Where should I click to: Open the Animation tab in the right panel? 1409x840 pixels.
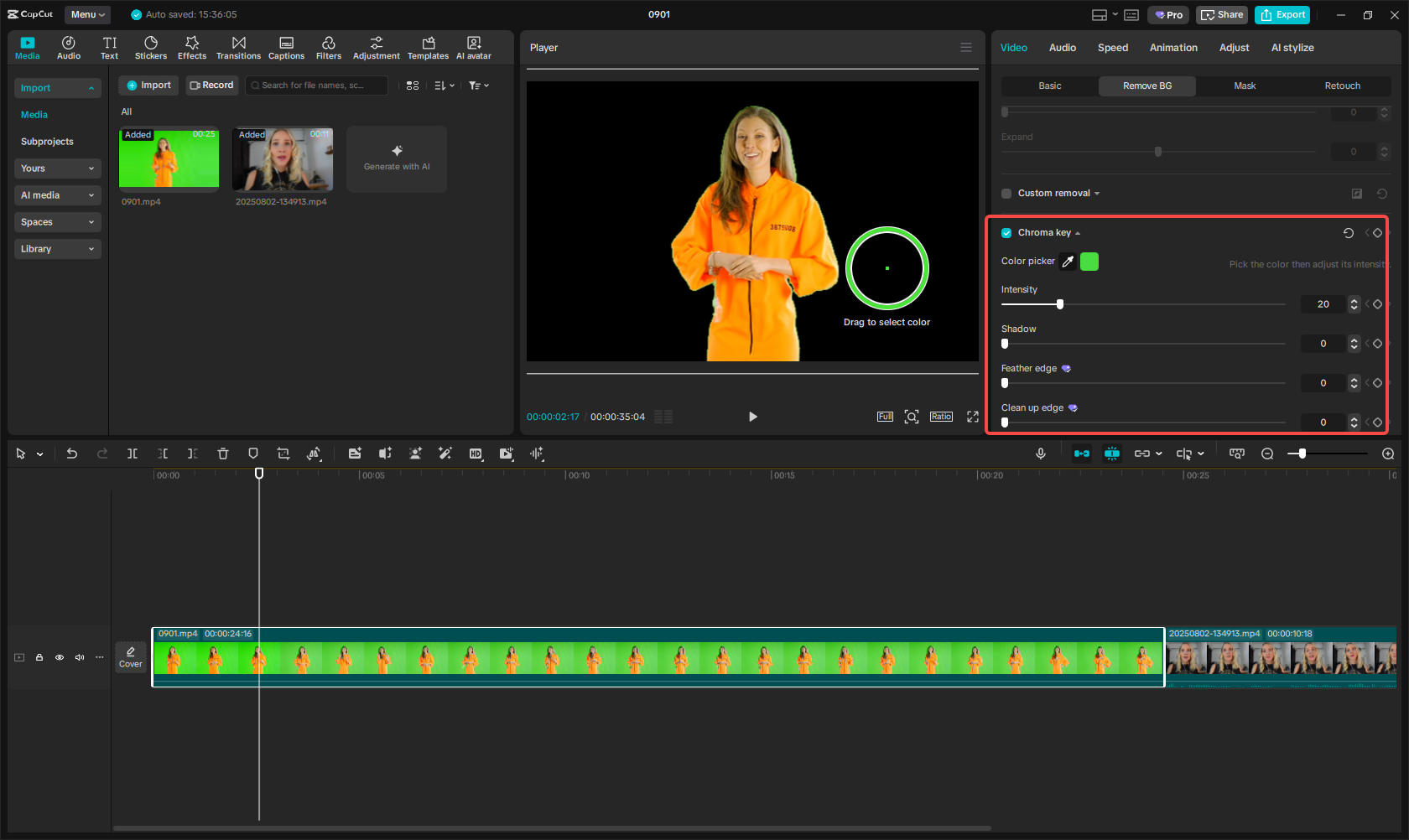click(x=1172, y=48)
